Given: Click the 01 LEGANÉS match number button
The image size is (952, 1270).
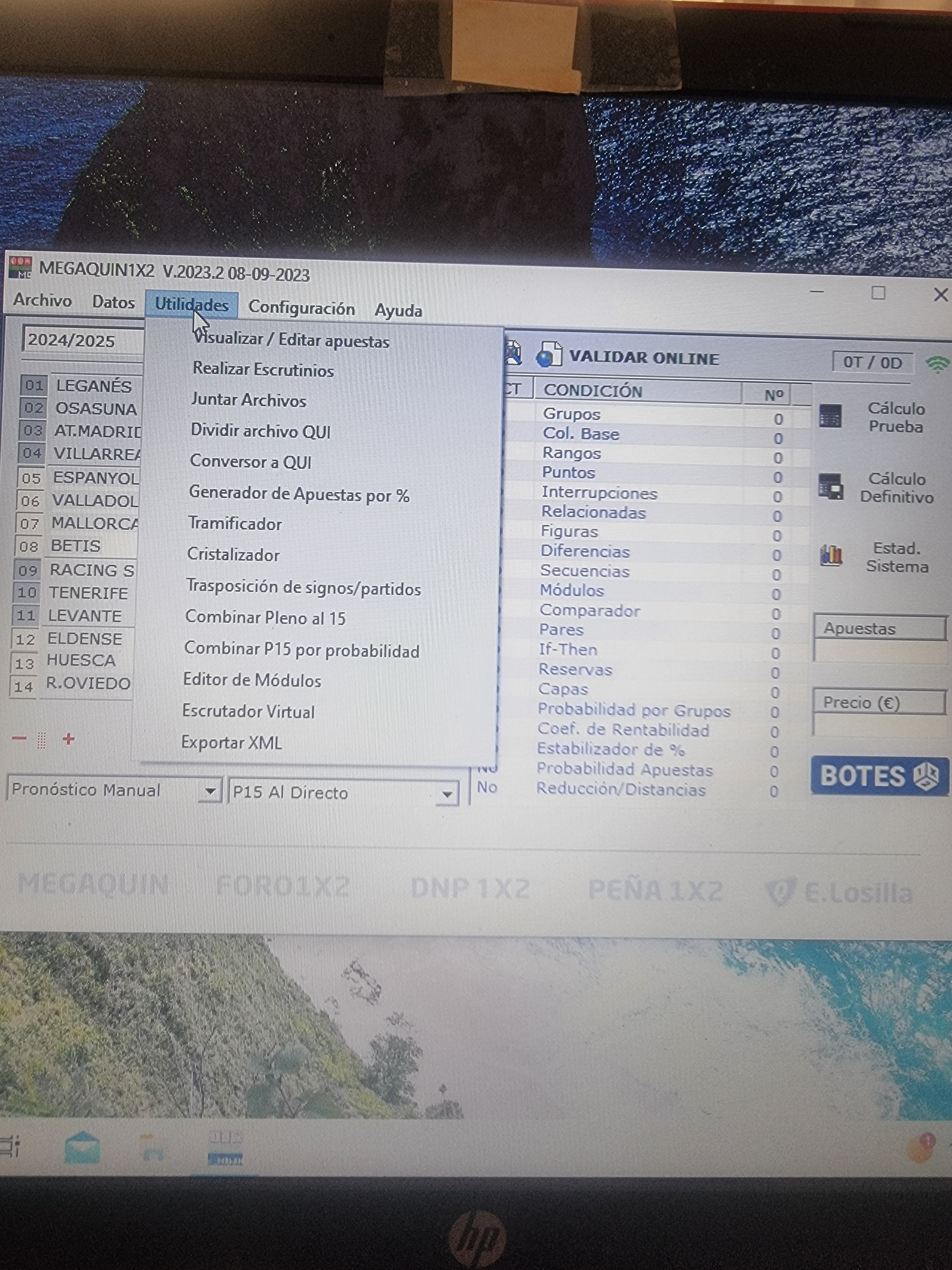Looking at the screenshot, I should pos(34,385).
